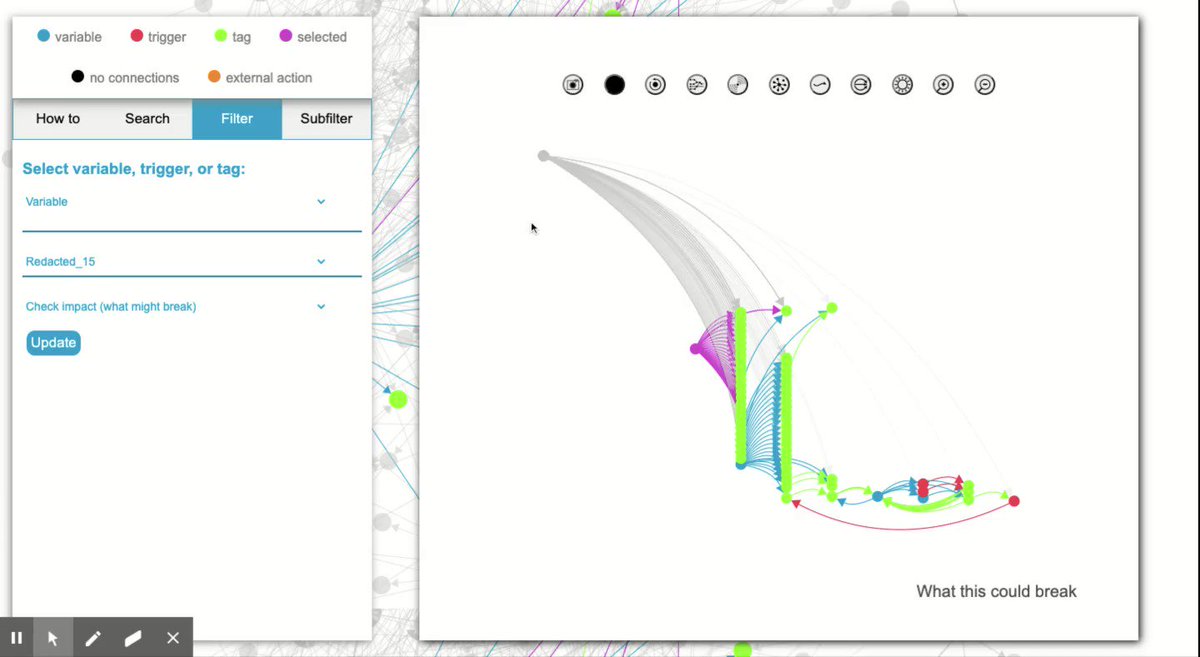Image resolution: width=1200 pixels, height=657 pixels.
Task: Click the large green tag node in background graph
Action: (x=398, y=400)
